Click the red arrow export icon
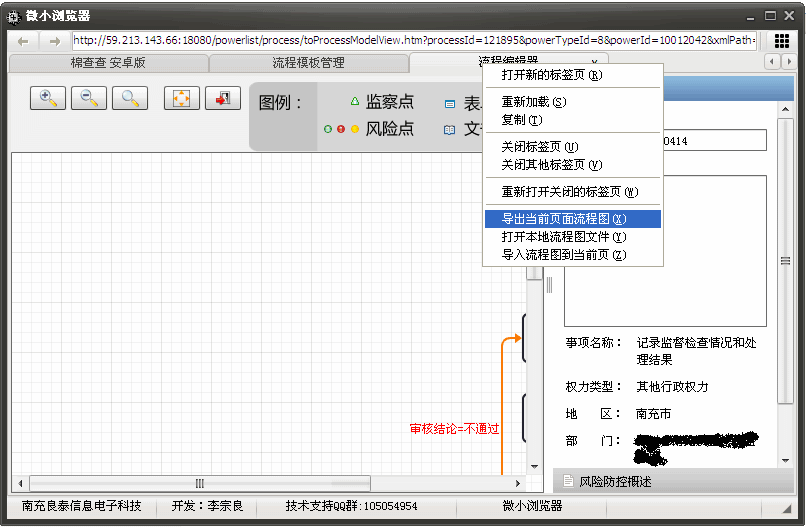 pos(222,98)
